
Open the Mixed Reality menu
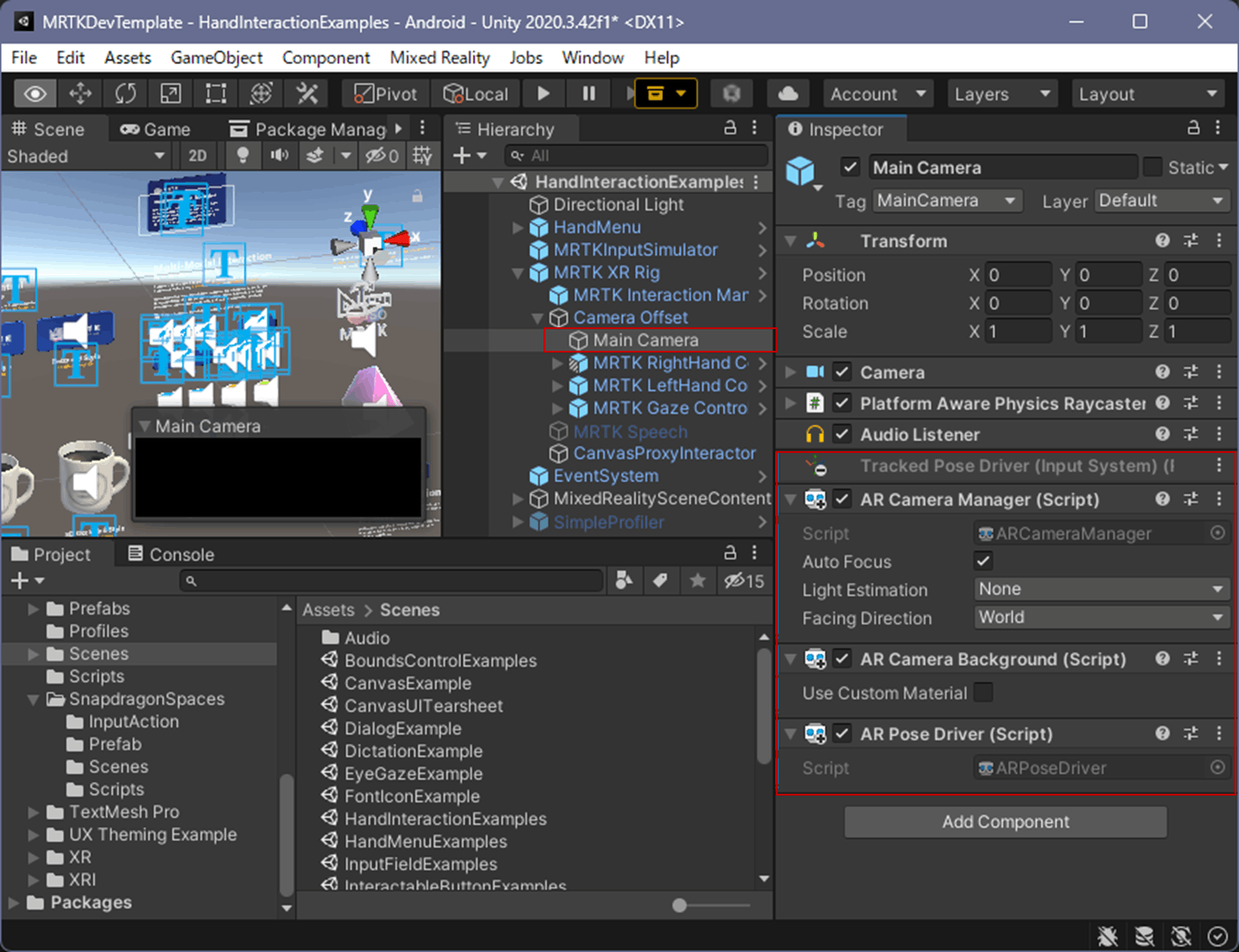point(440,58)
